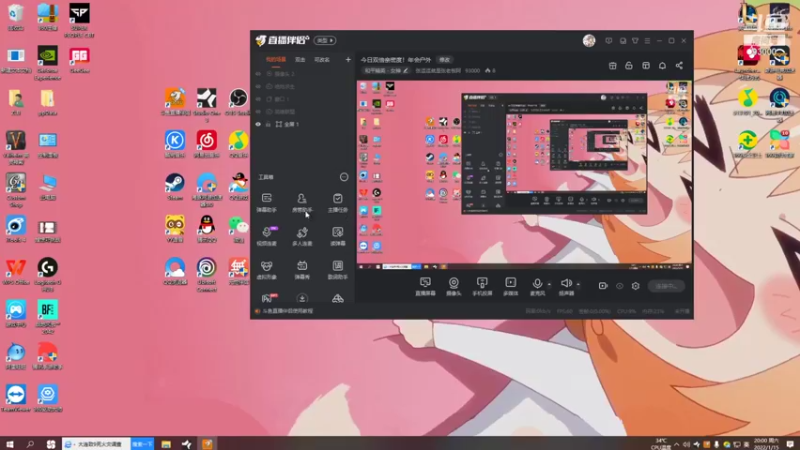Open the gift box icon above the preview

click(x=612, y=65)
